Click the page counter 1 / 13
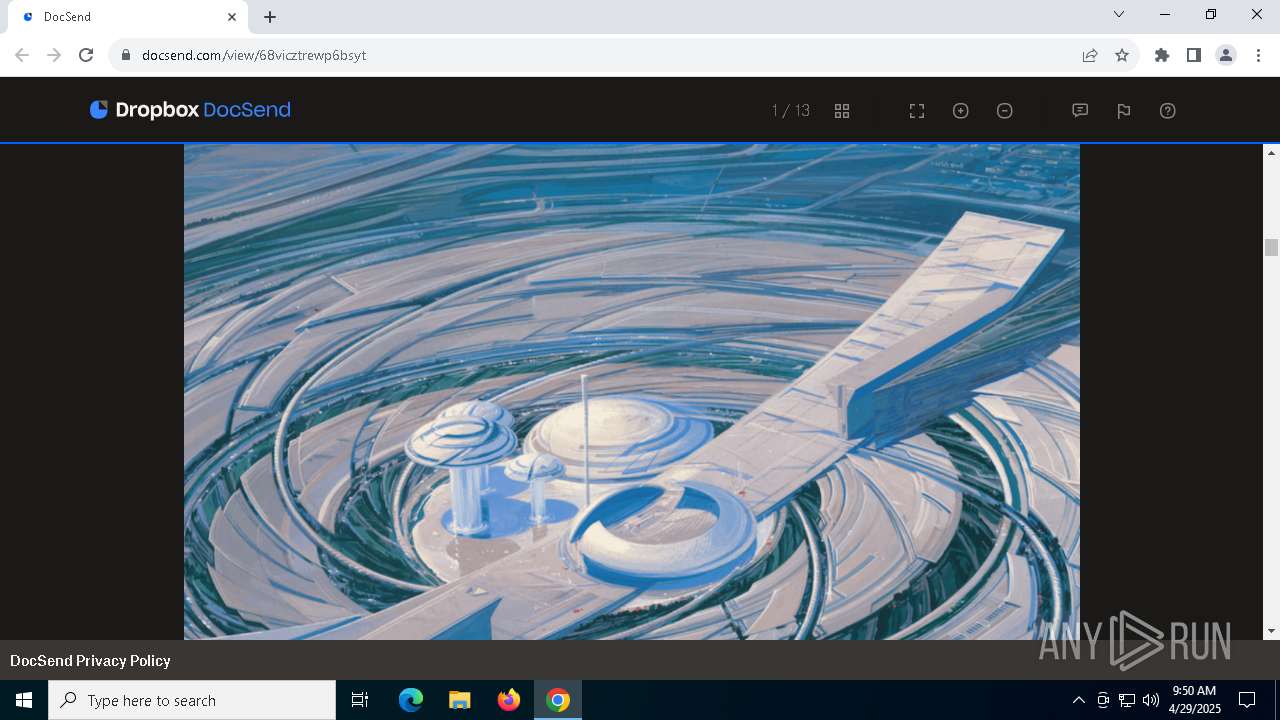 pyautogui.click(x=790, y=111)
